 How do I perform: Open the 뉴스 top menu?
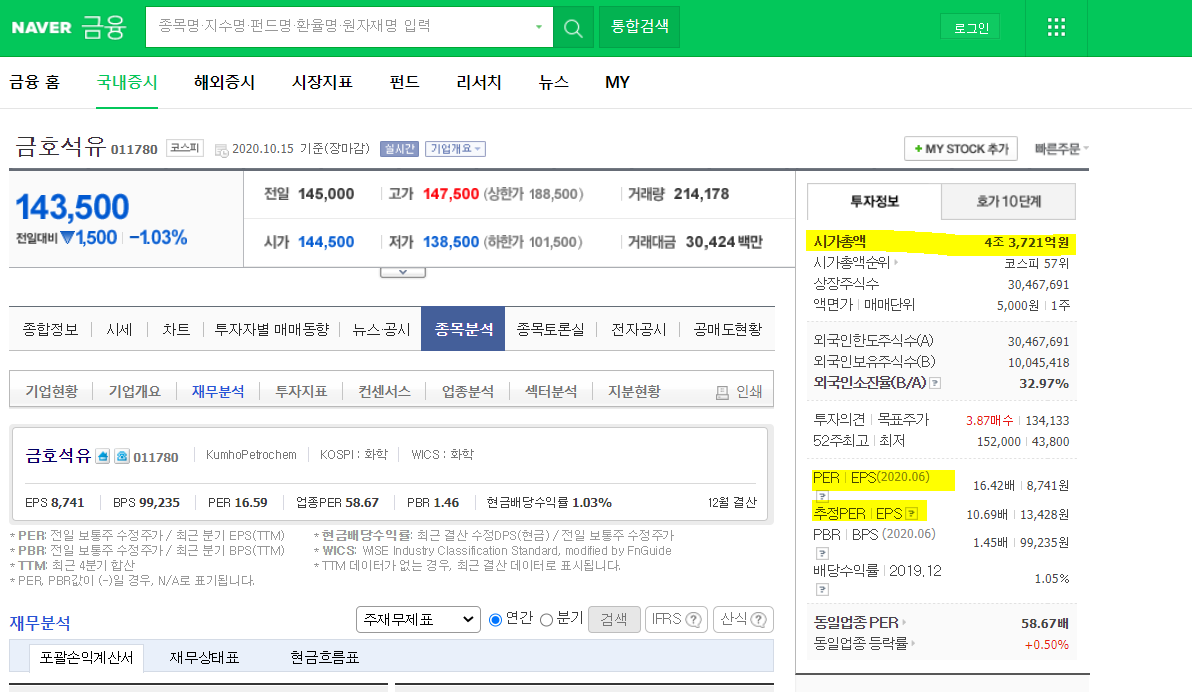[x=553, y=82]
